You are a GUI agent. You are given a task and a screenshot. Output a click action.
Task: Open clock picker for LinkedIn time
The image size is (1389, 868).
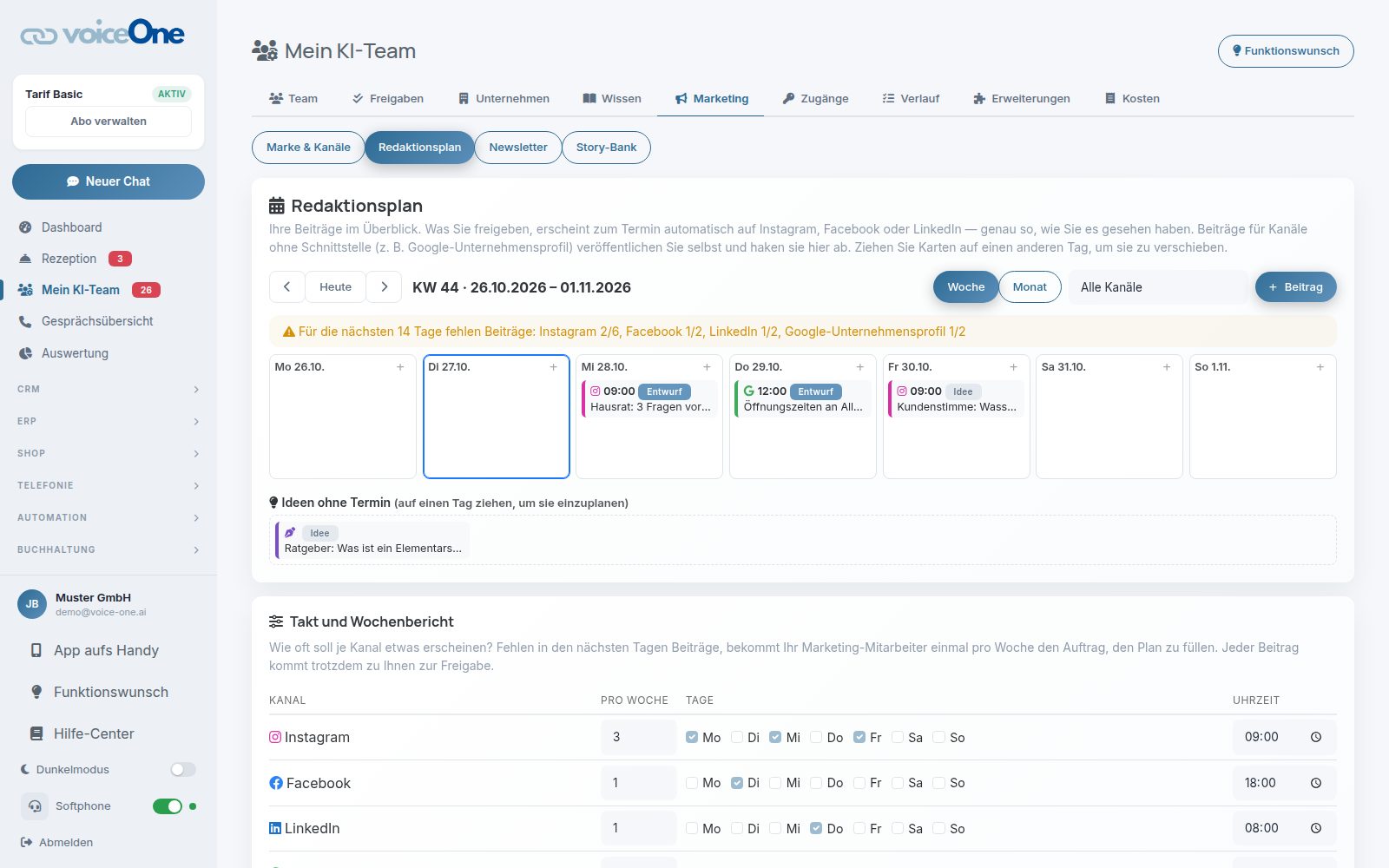tap(1316, 828)
